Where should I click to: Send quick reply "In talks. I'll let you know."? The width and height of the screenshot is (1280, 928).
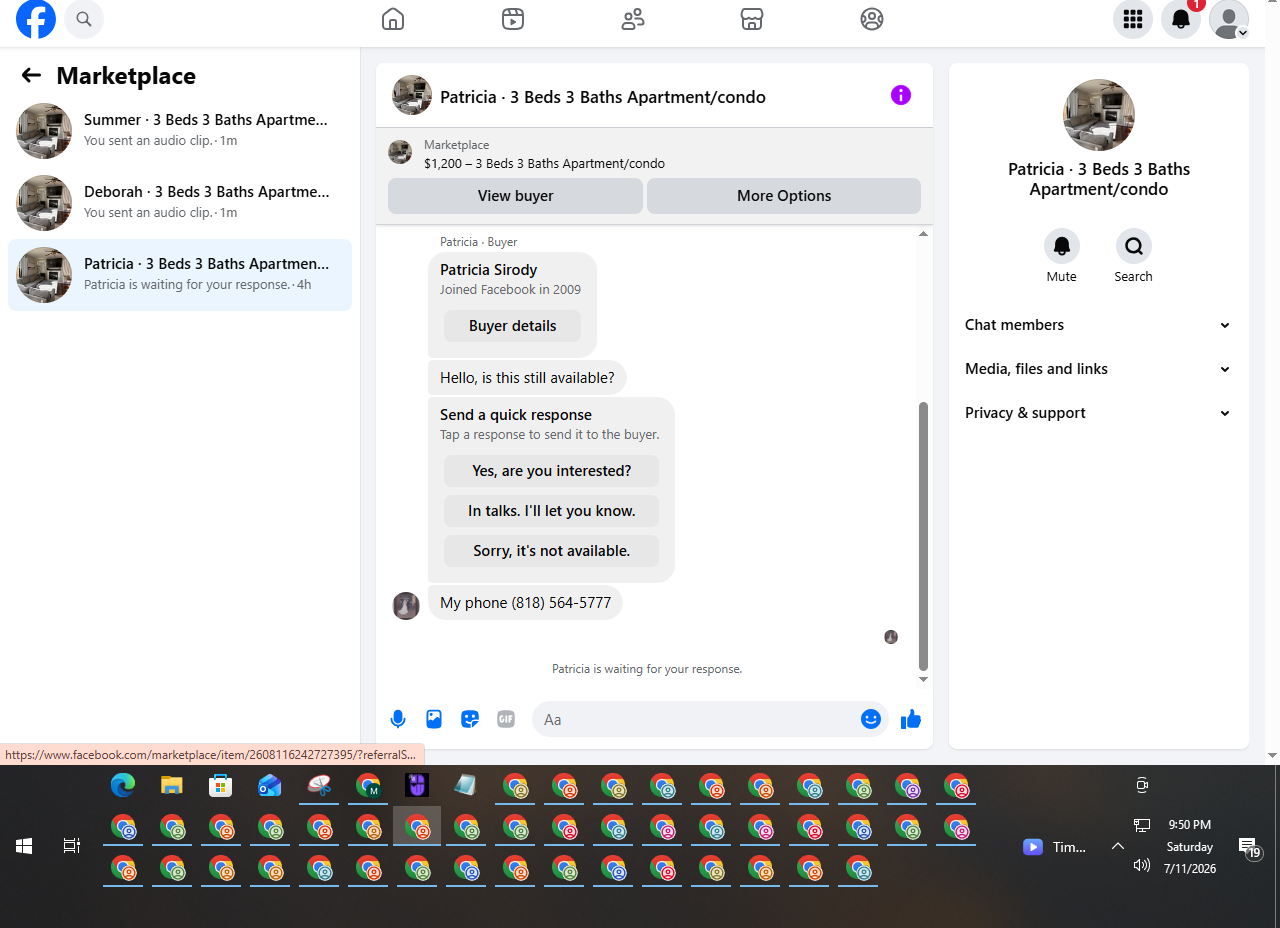(x=551, y=511)
